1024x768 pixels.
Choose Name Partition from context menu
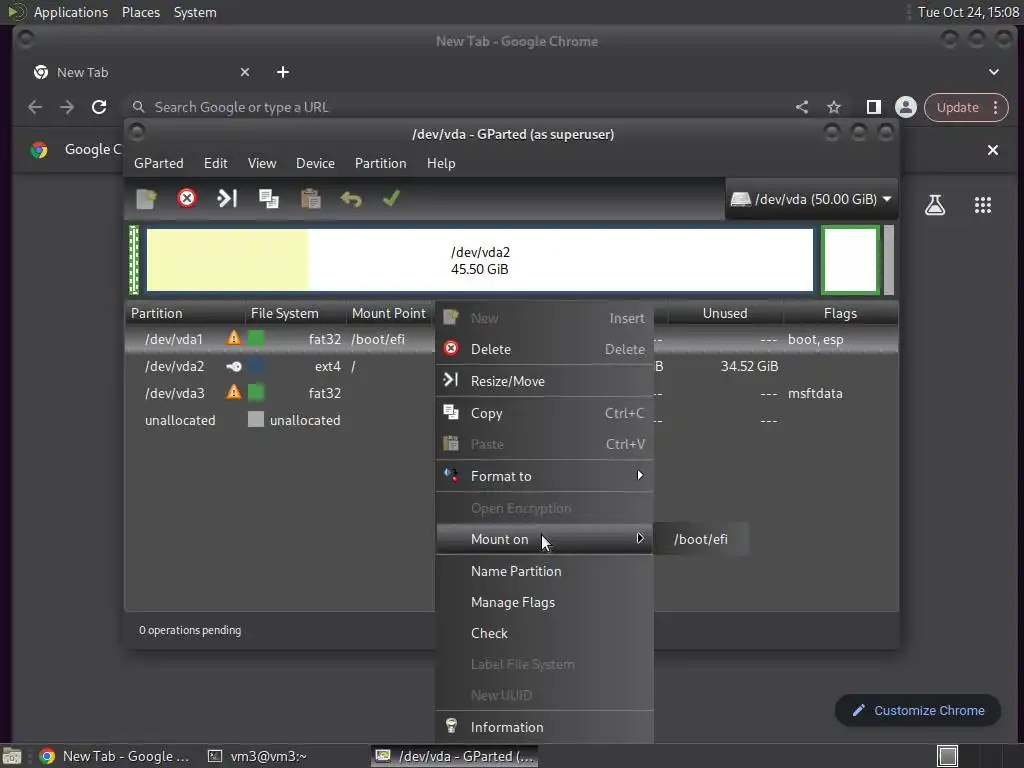(544, 571)
